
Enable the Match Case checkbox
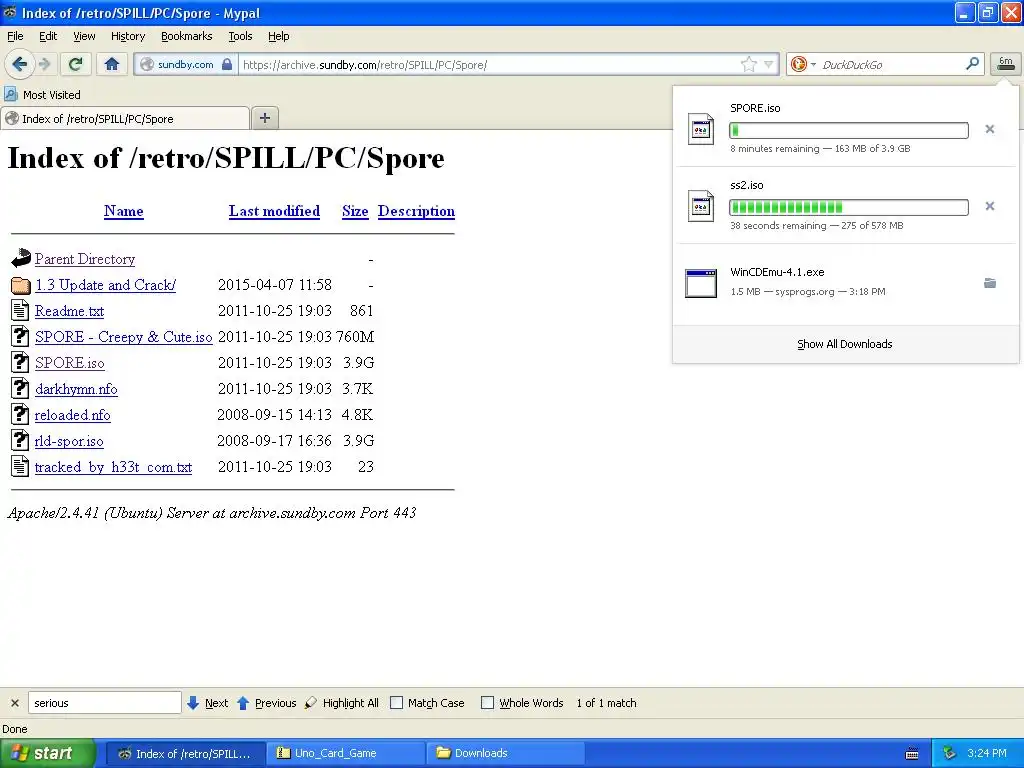(396, 703)
